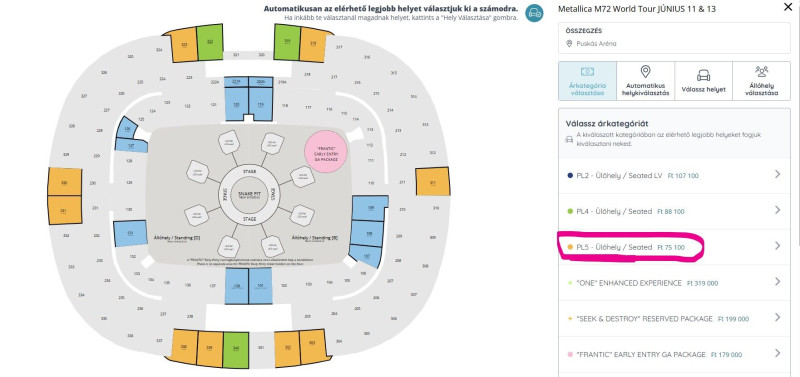Select the Snake Pit center circle
The width and height of the screenshot is (800, 377).
(x=249, y=194)
